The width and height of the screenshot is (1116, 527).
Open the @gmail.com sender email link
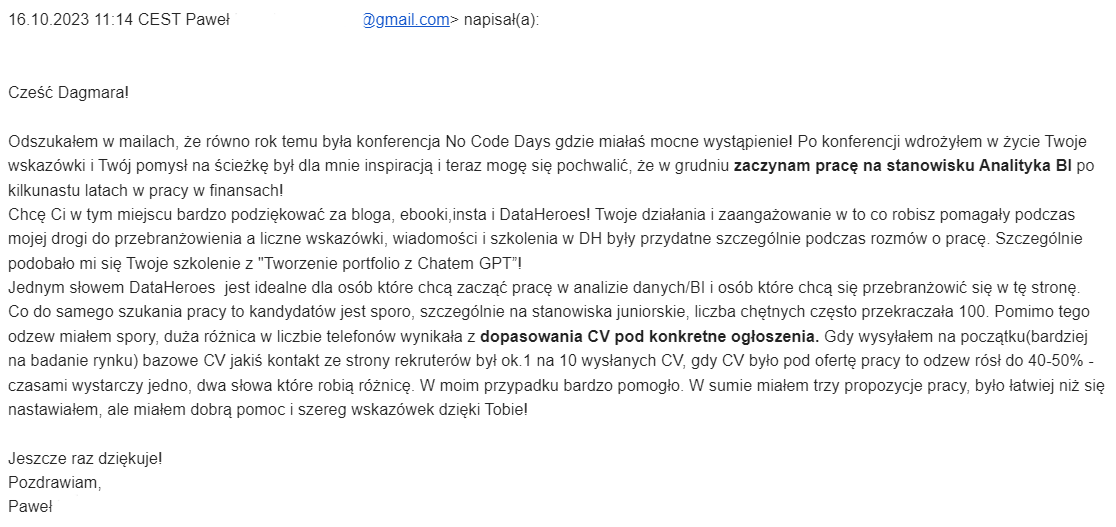(406, 20)
